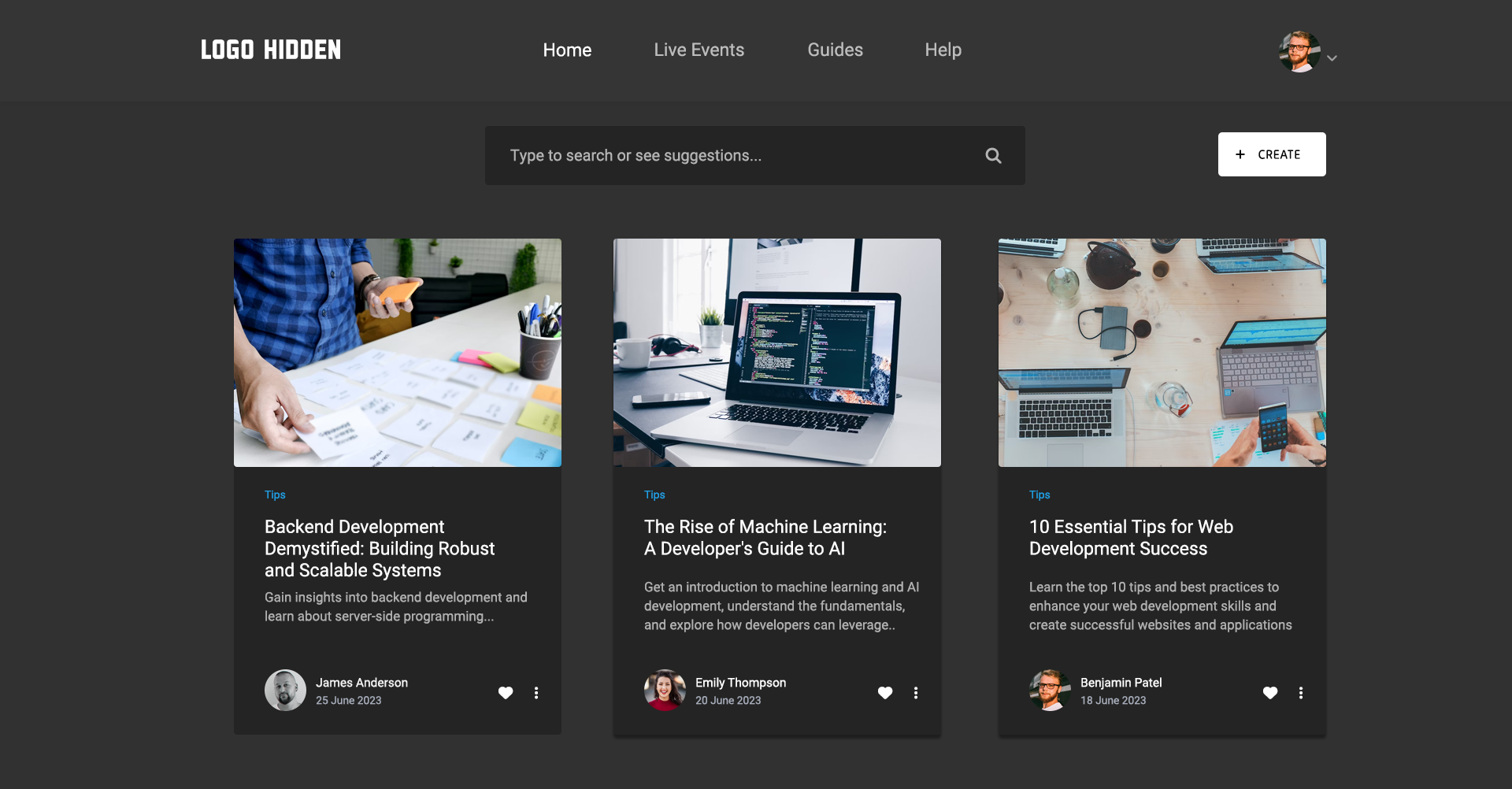Click the date 20 June 2023

[x=728, y=700]
